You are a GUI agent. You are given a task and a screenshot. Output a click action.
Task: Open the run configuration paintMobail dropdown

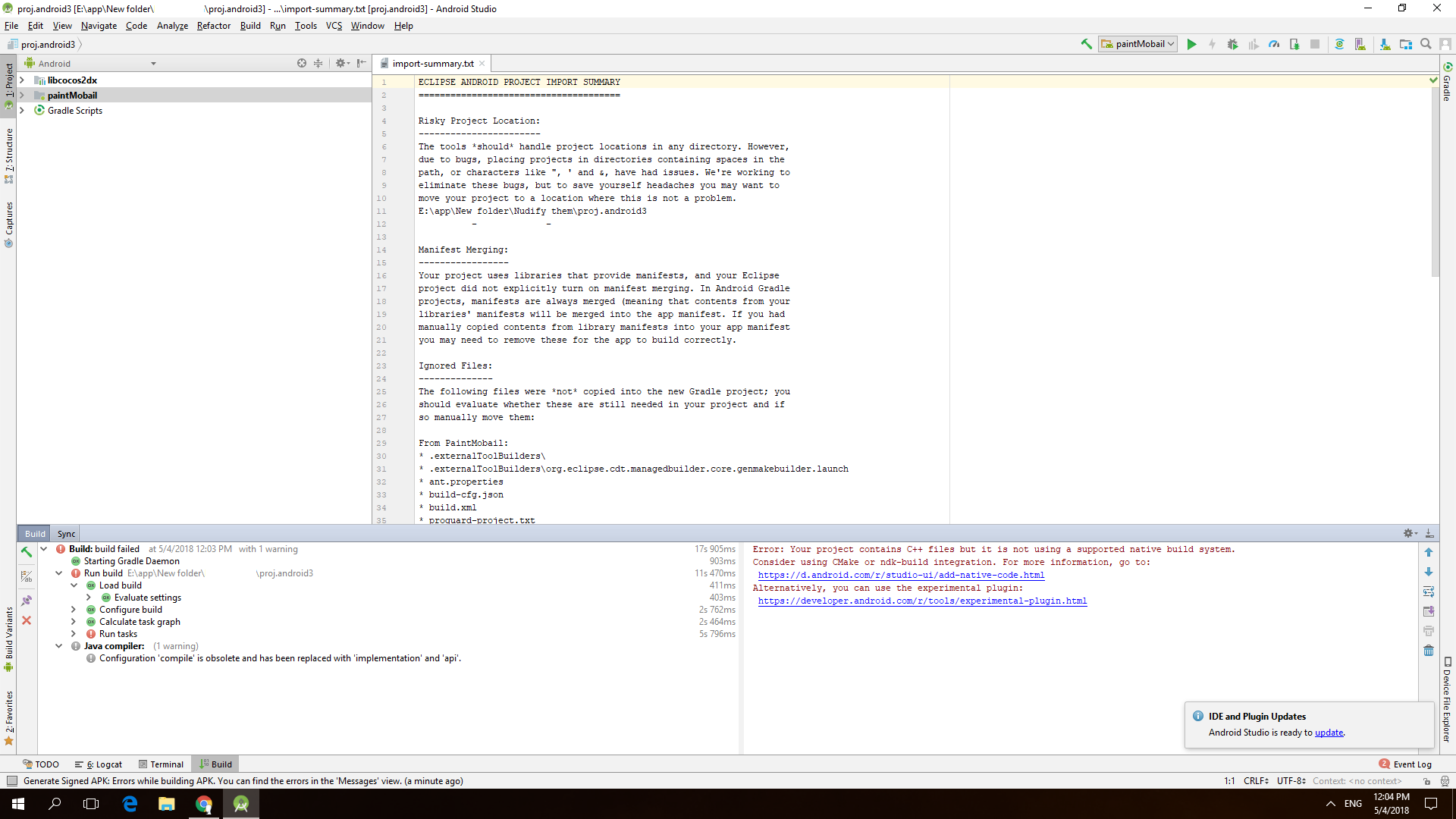1137,44
